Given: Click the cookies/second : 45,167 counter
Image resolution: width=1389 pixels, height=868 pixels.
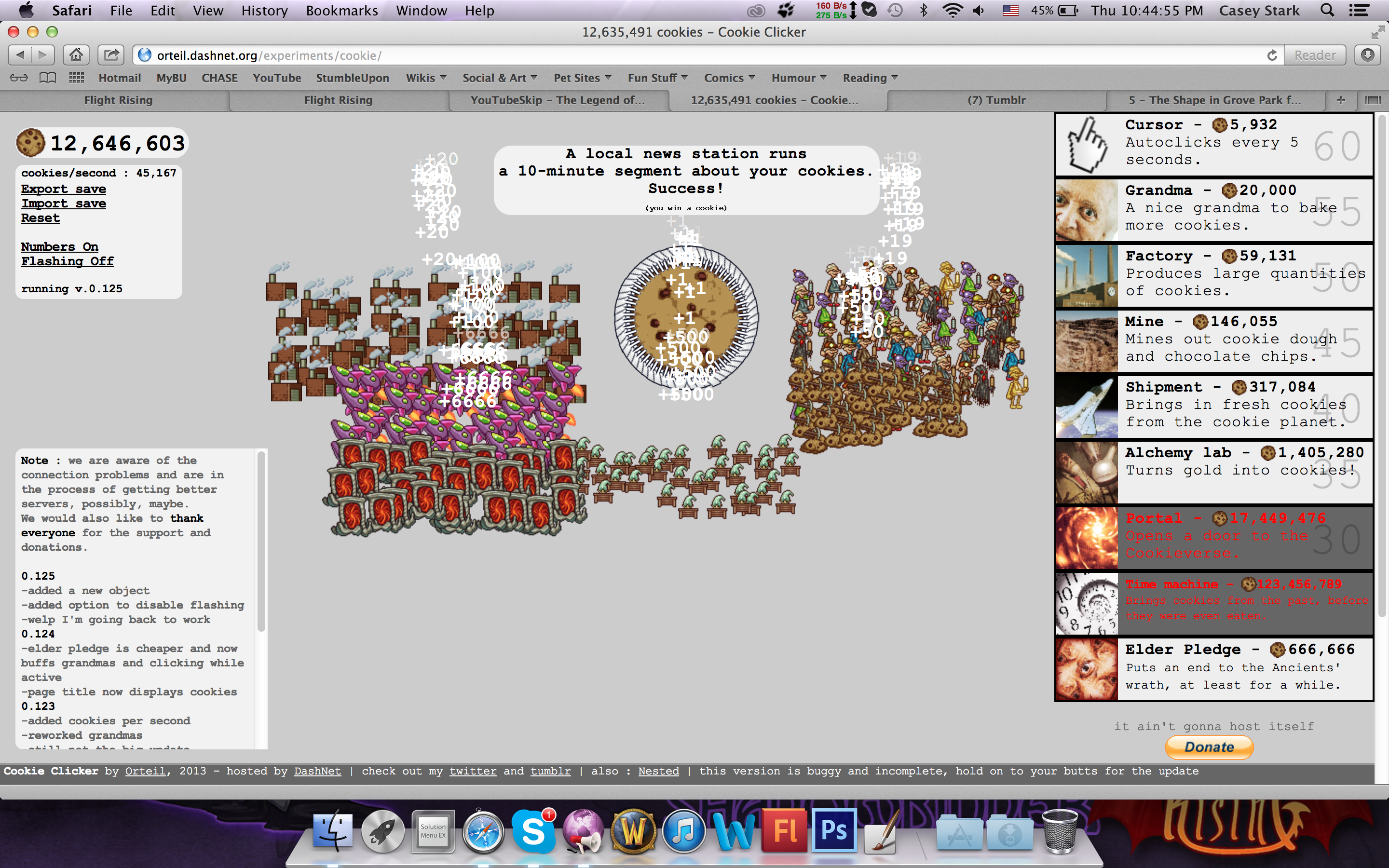Looking at the screenshot, I should coord(99,173).
